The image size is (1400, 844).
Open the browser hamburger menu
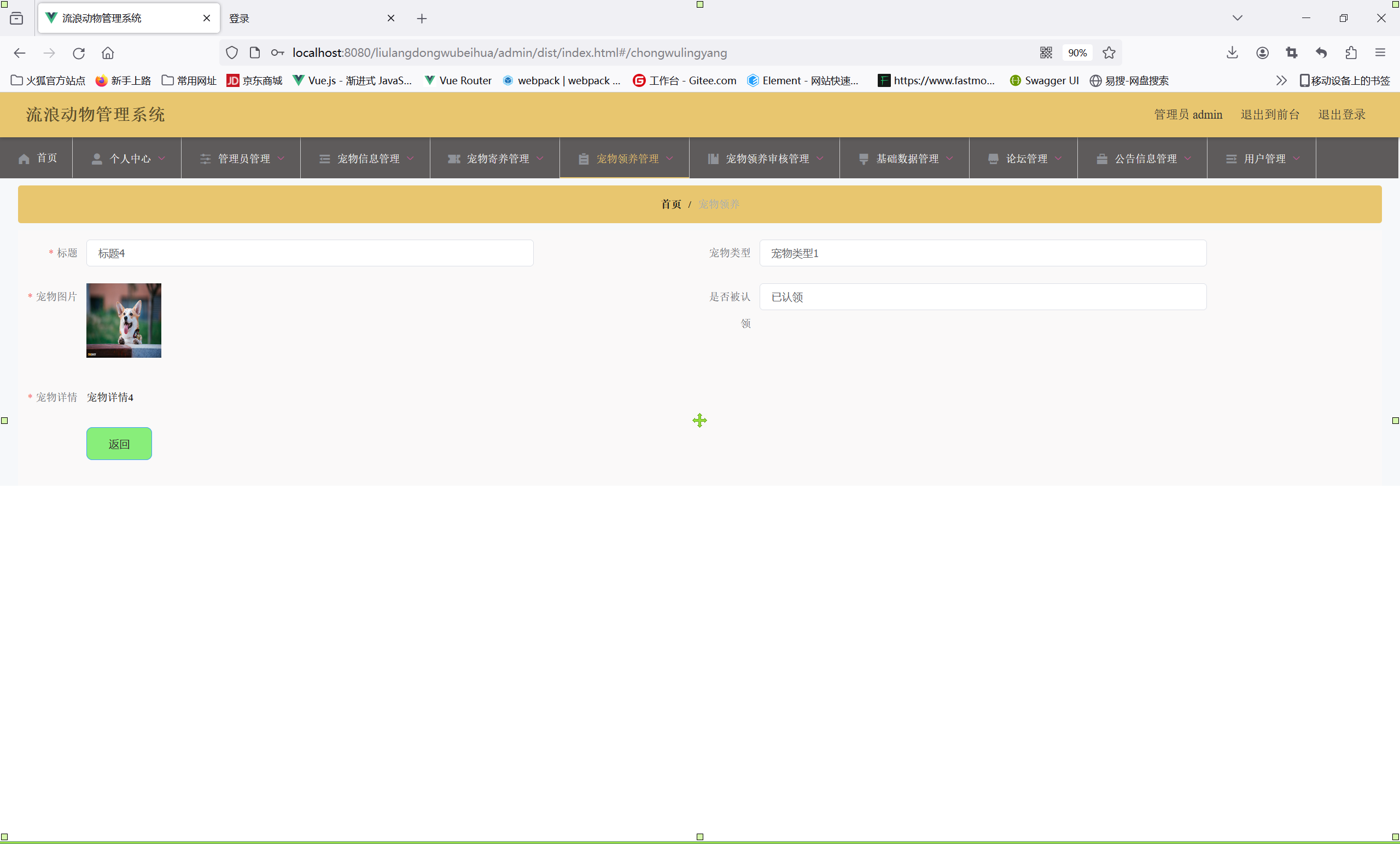tap(1380, 53)
